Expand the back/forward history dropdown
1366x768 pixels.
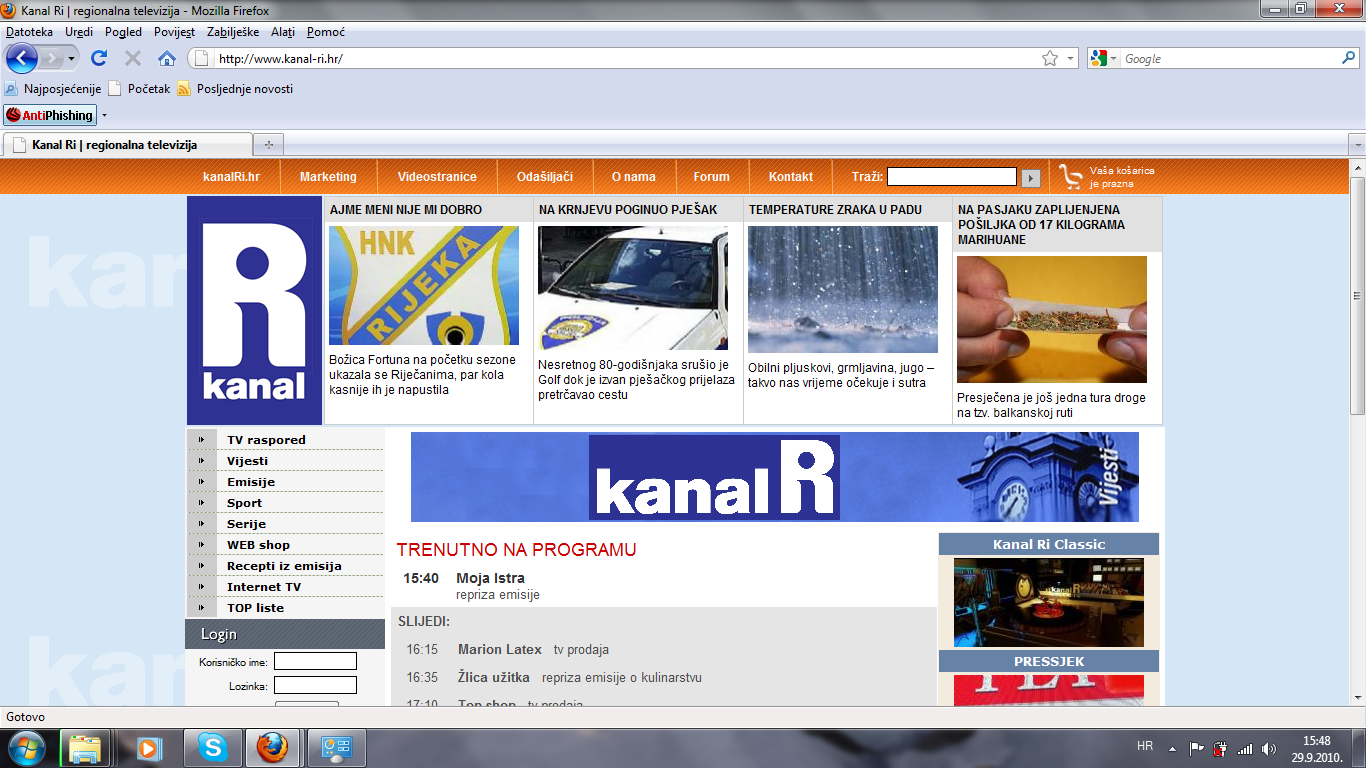[x=71, y=59]
